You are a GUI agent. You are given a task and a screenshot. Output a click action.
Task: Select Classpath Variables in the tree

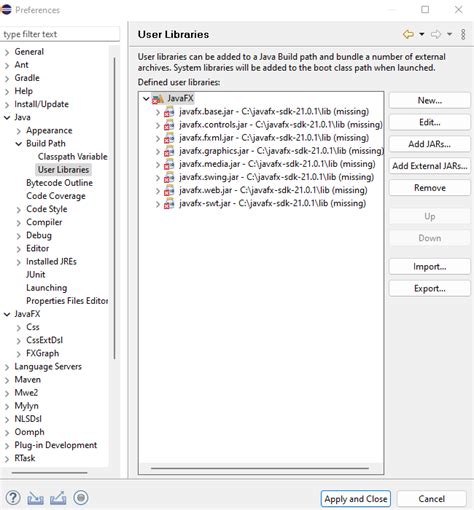[72, 157]
